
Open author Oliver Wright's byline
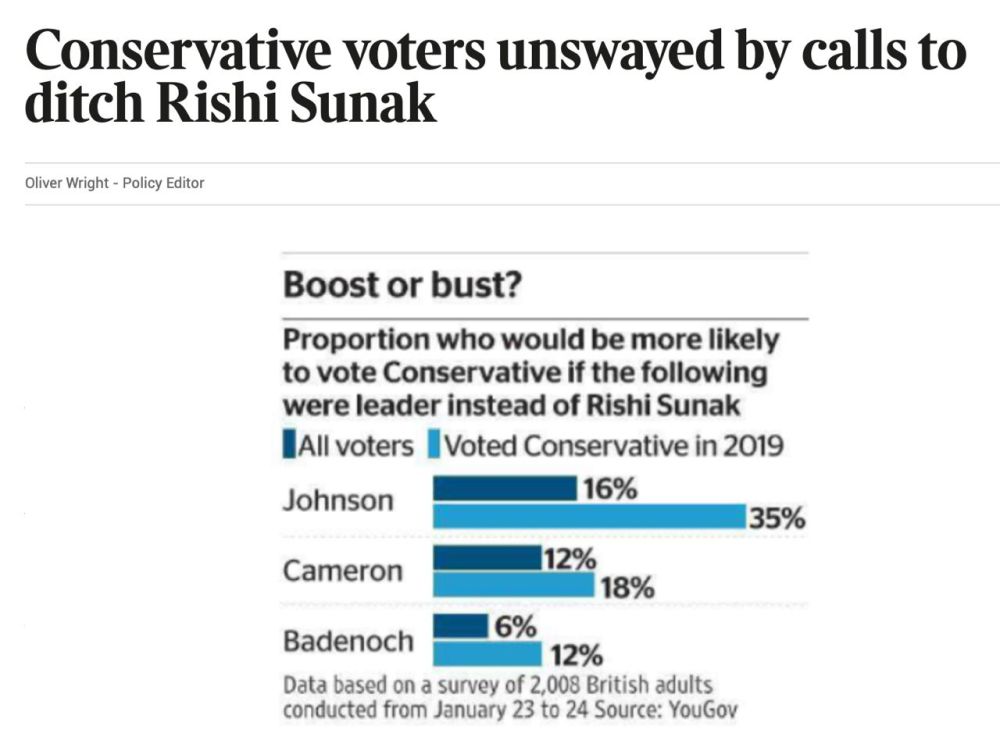(x=114, y=183)
